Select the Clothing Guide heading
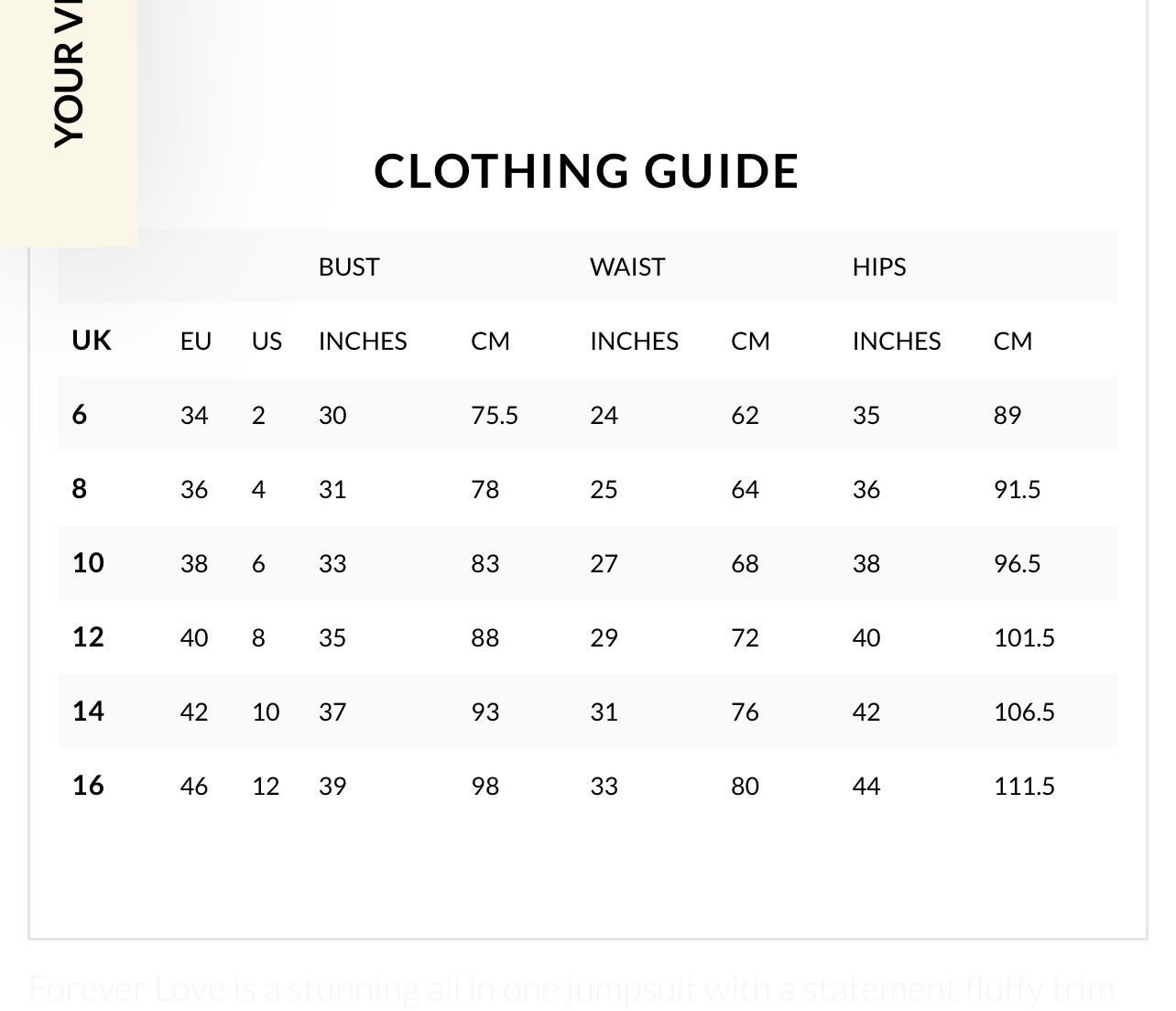The height and width of the screenshot is (1011, 1176). [x=586, y=171]
